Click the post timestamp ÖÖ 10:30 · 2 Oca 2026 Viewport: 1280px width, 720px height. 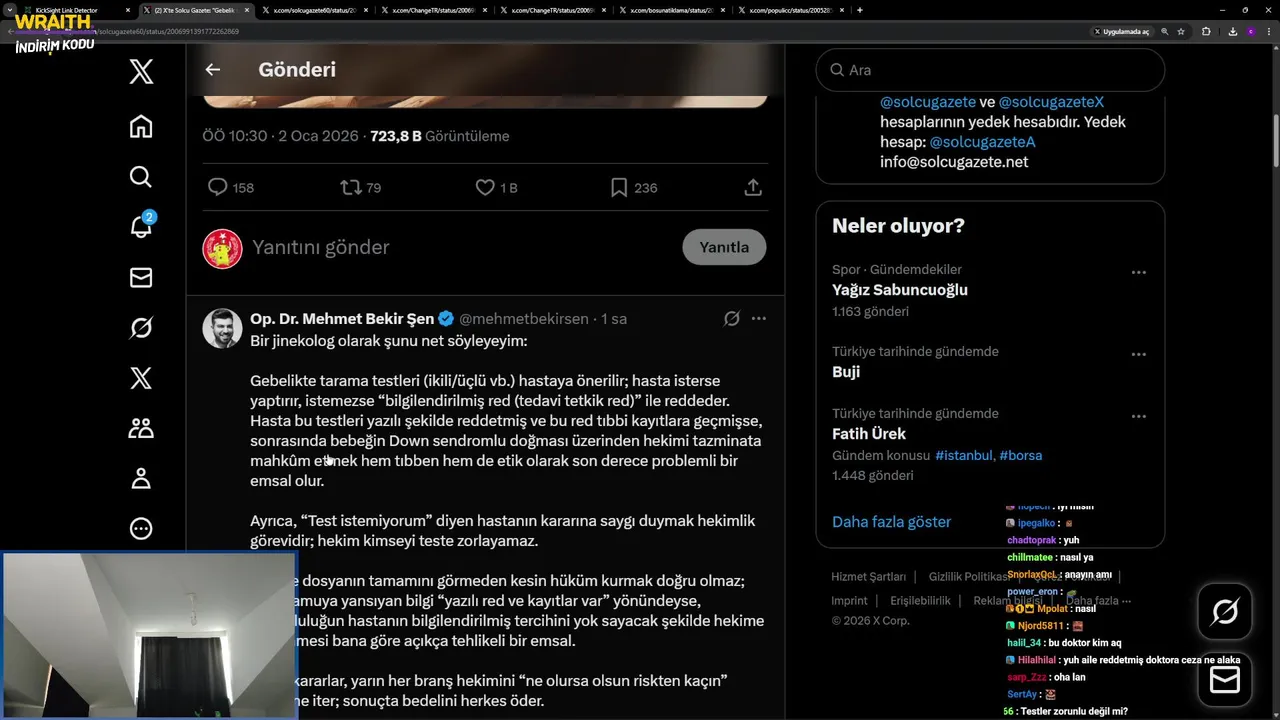280,136
